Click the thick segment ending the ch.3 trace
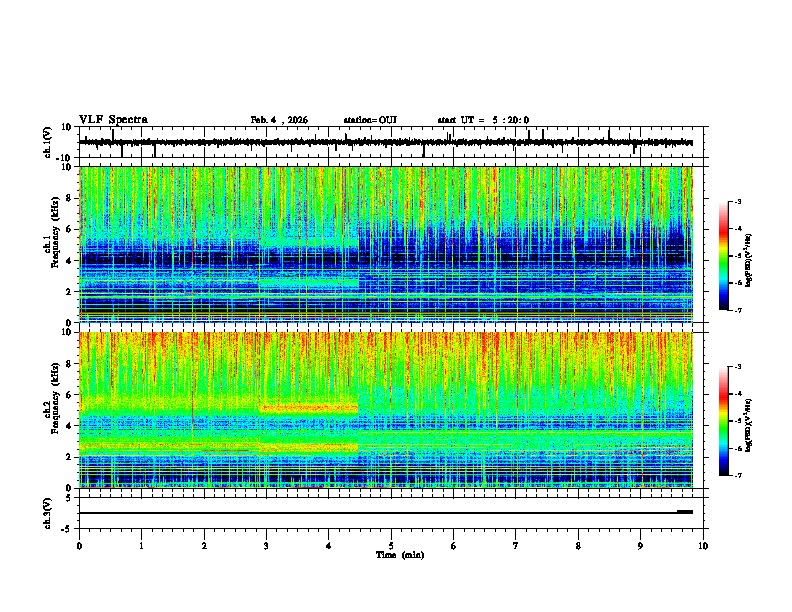The height and width of the screenshot is (612, 792). 685,512
